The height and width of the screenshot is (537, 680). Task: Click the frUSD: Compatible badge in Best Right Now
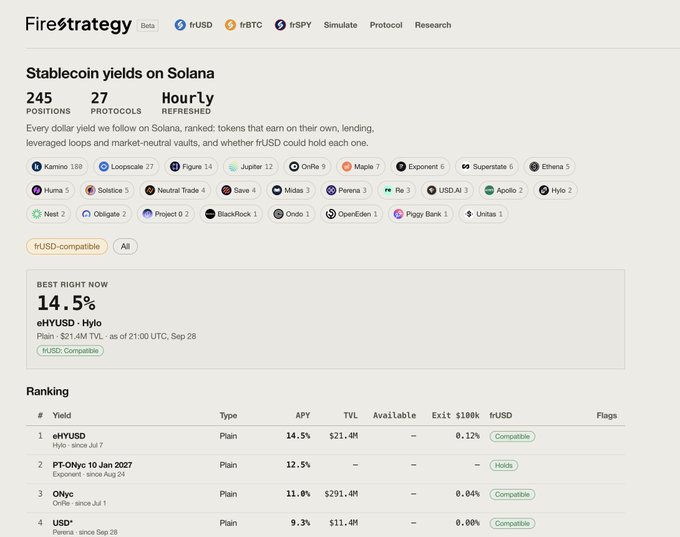pos(70,350)
